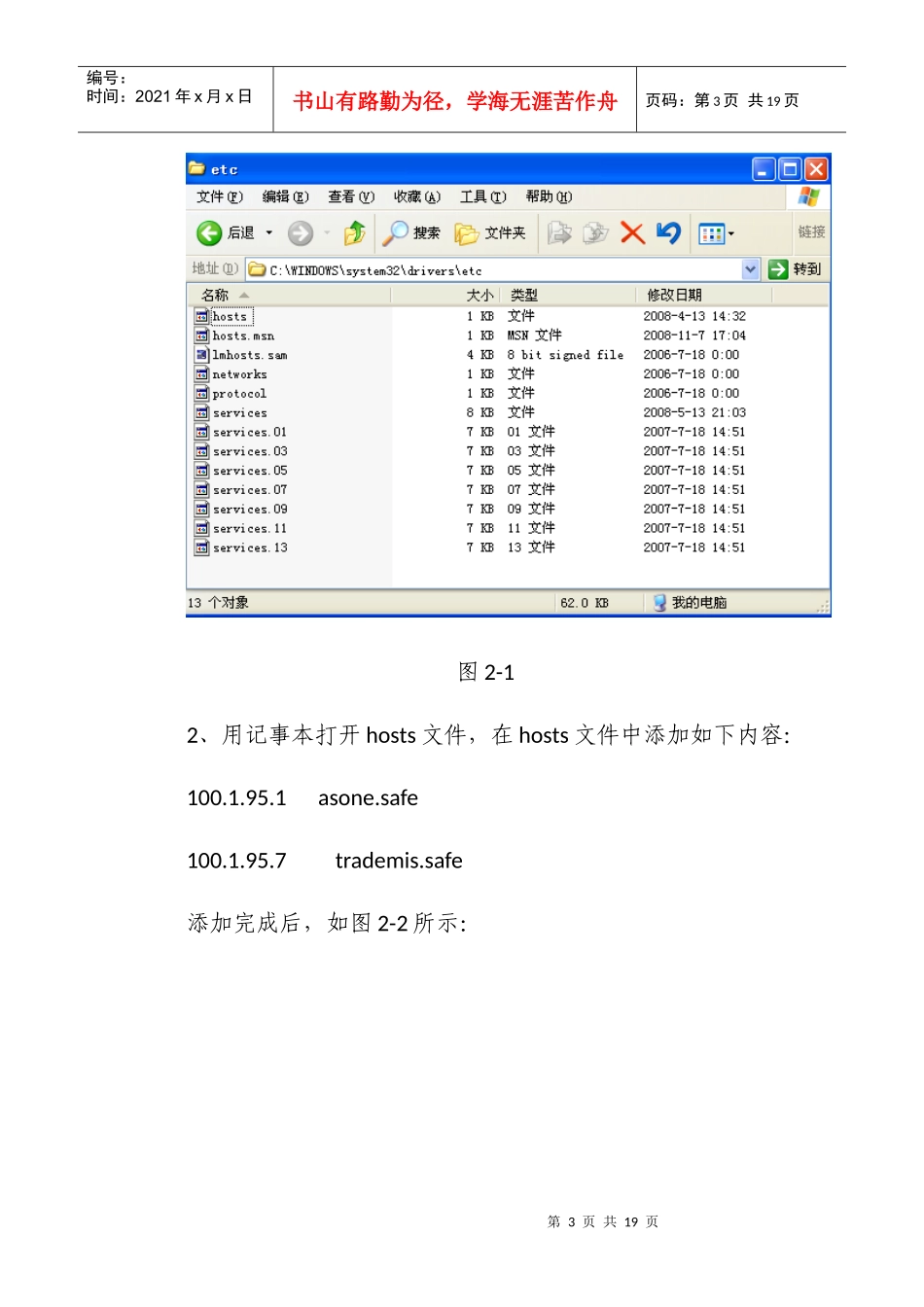Select the hosts.msn file icon
Viewport: 924px width, 1307px height.
click(201, 336)
